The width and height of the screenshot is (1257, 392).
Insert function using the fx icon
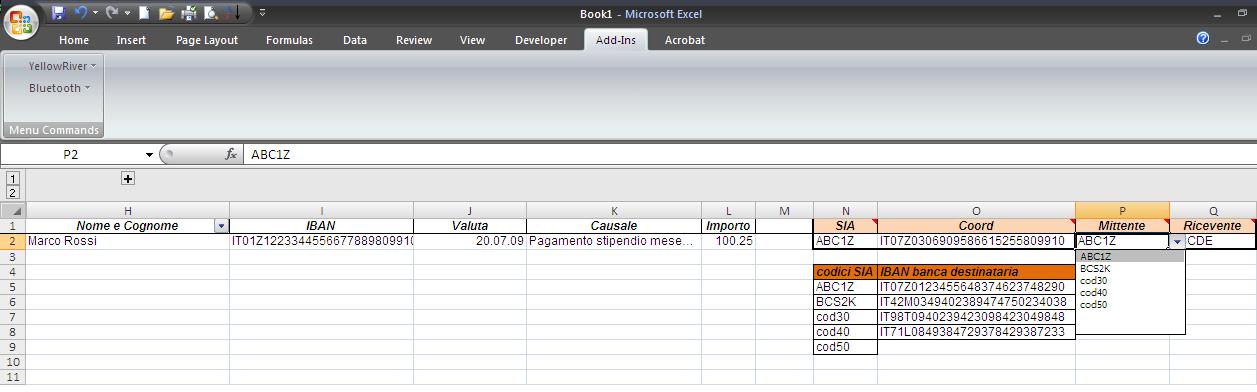tap(231, 154)
